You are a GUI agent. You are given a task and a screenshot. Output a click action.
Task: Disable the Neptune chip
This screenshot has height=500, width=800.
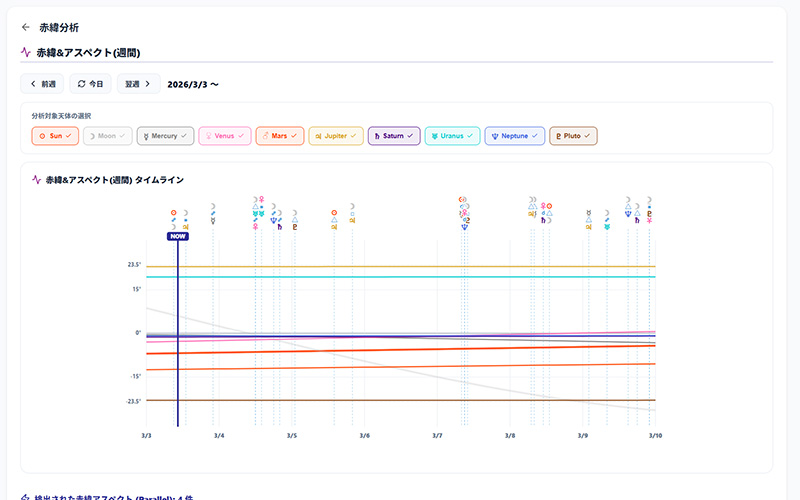click(514, 135)
